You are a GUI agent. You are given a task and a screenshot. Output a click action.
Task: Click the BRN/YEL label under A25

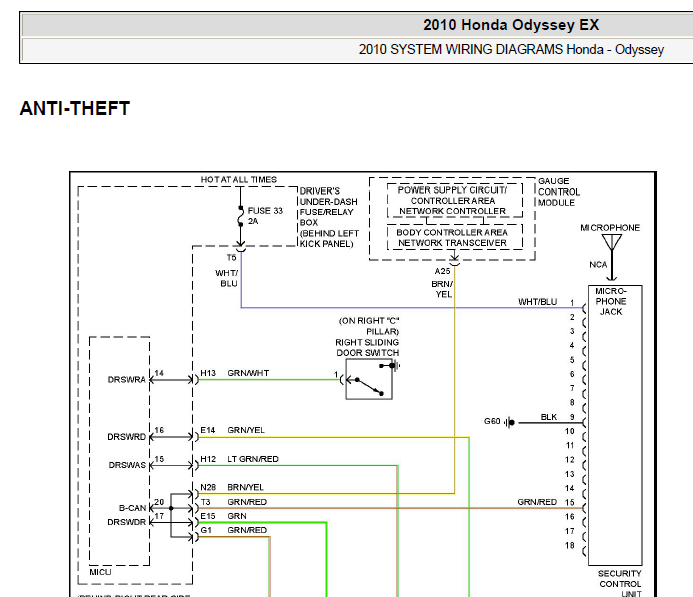[x=442, y=289]
